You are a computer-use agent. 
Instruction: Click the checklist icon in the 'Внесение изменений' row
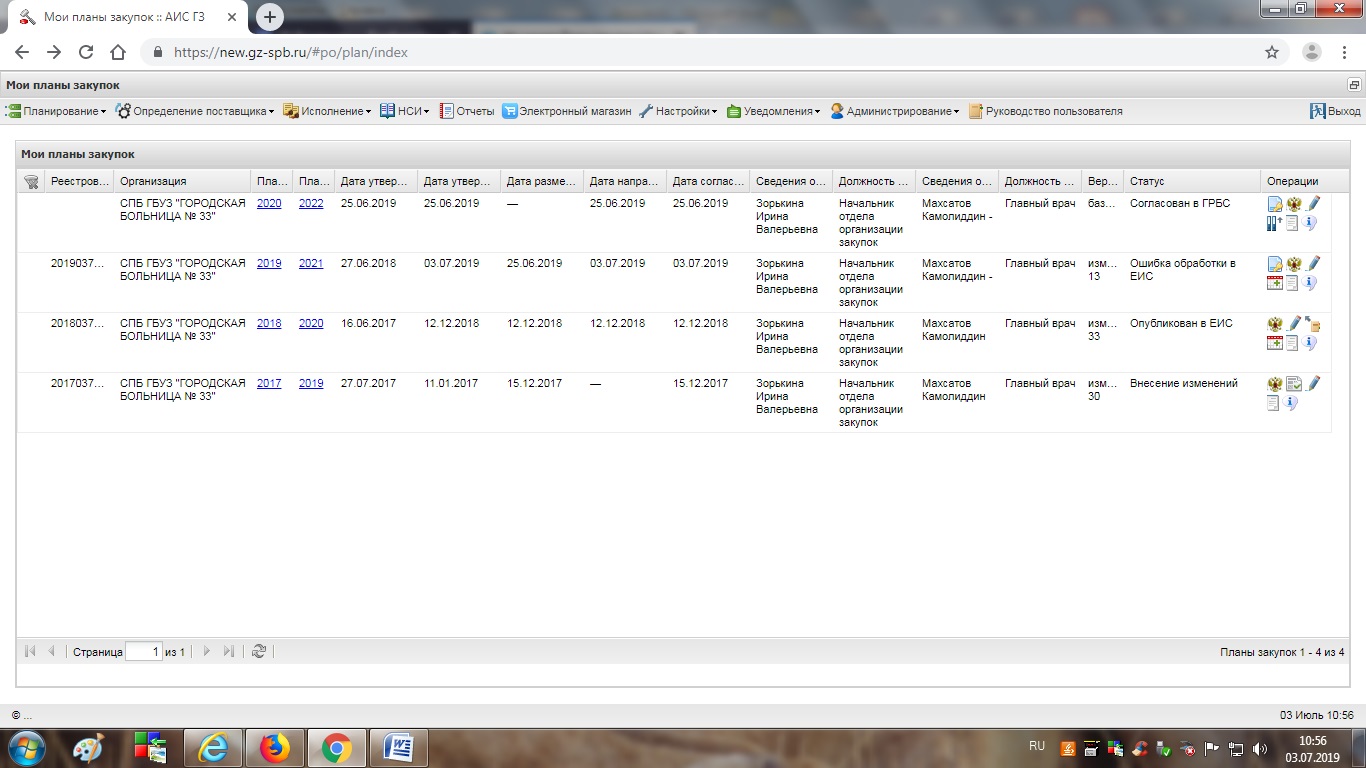tap(1294, 384)
